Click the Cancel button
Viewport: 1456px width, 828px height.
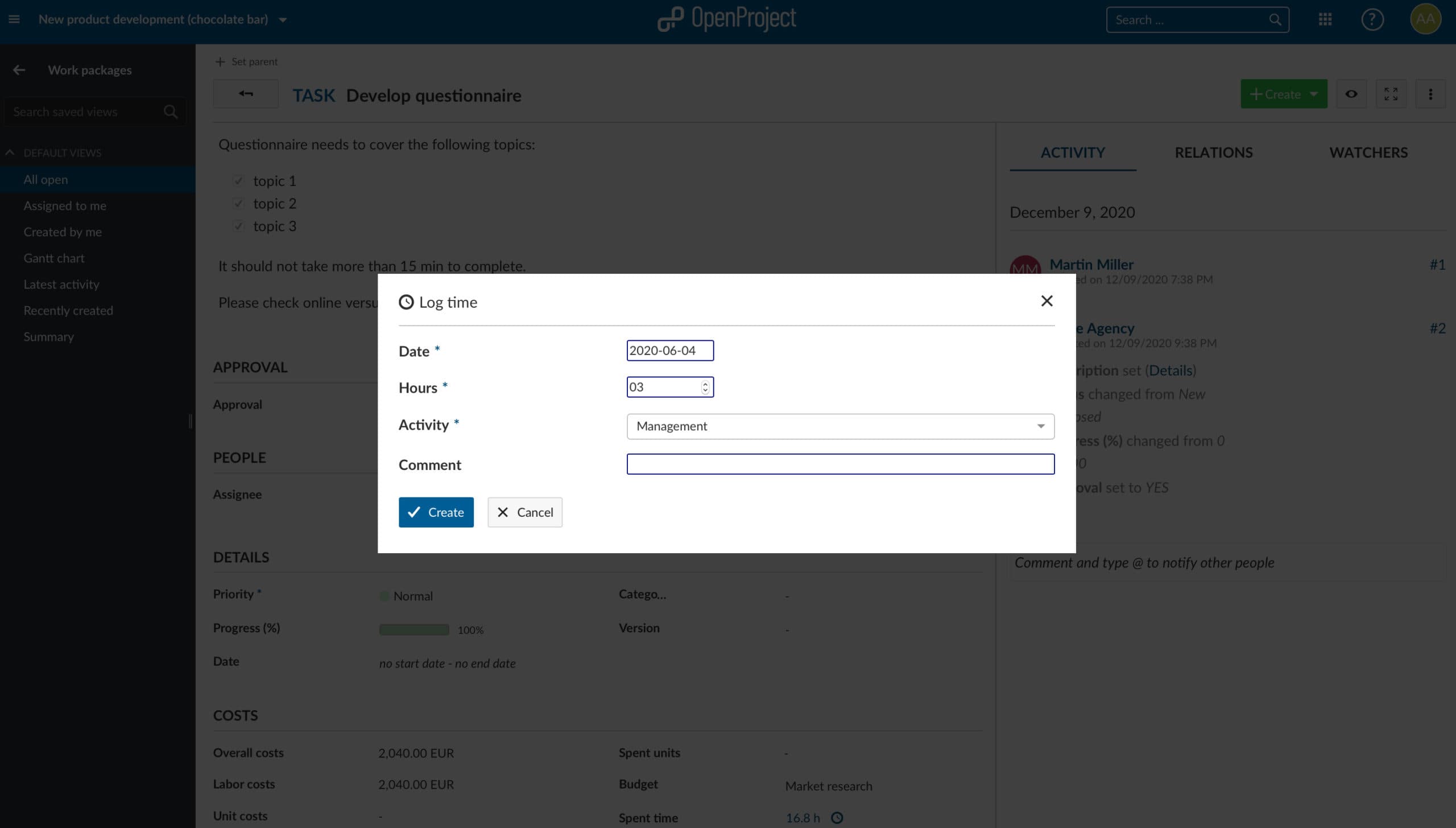[524, 512]
